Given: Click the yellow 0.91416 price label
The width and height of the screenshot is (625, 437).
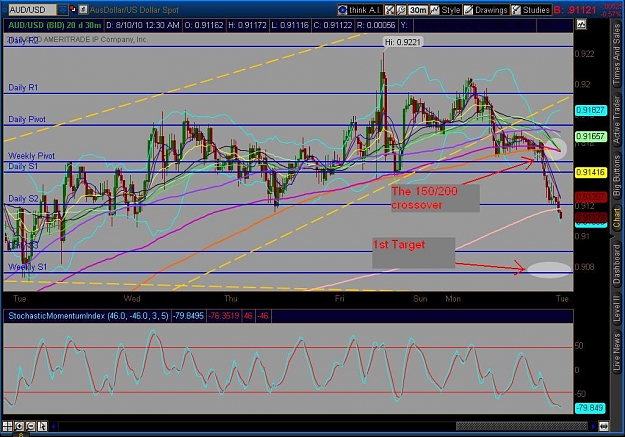Looking at the screenshot, I should 591,172.
